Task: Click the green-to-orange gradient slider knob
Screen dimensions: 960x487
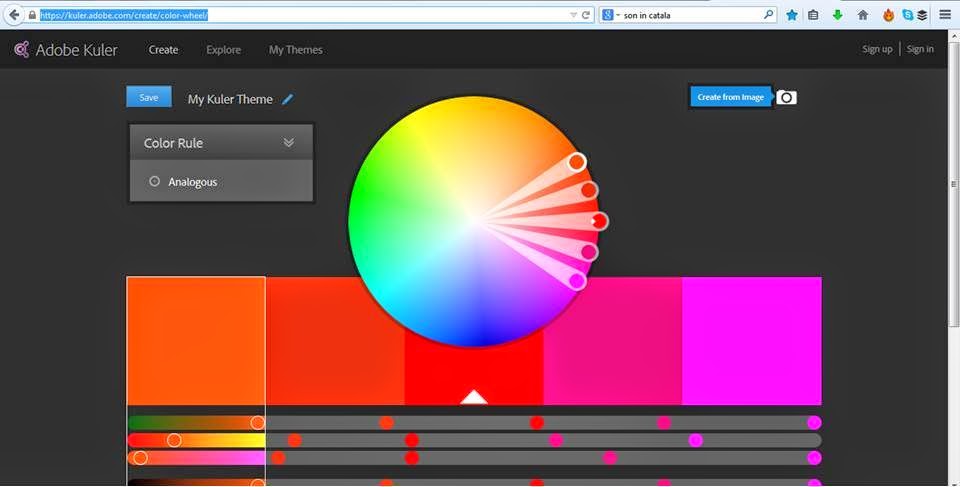Action: coord(257,422)
